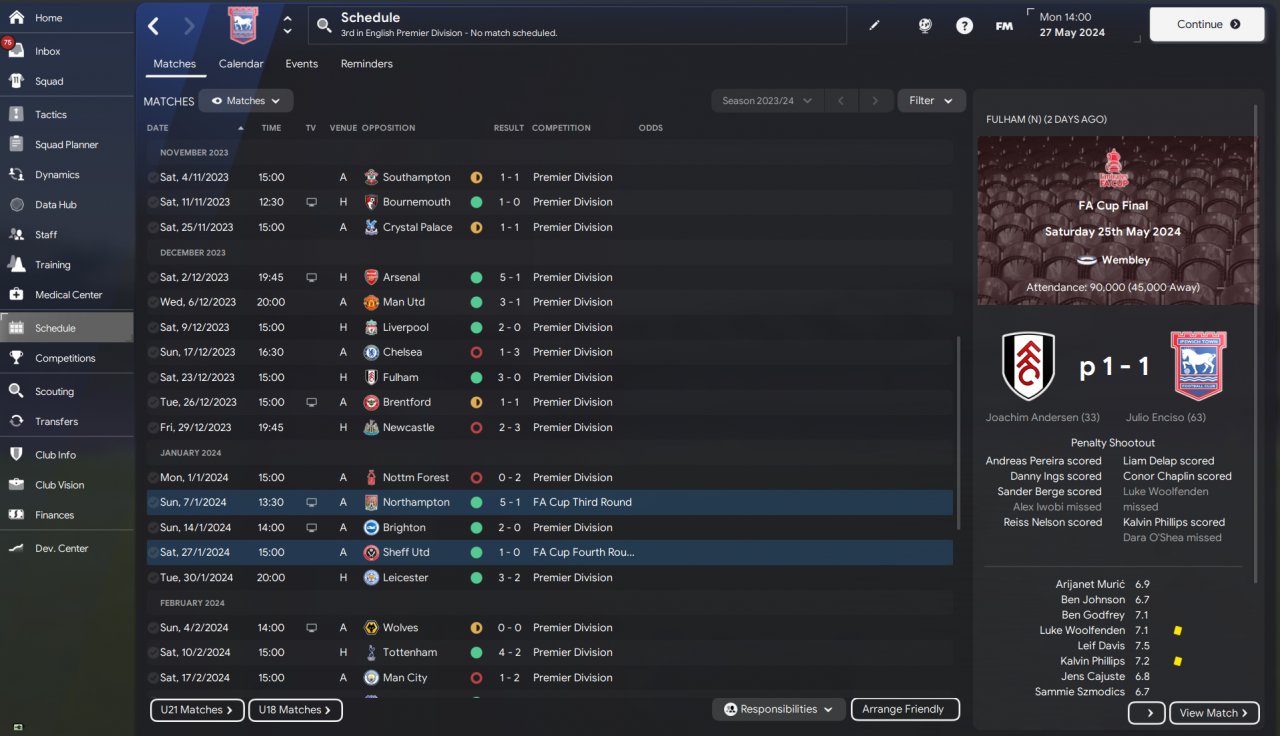Click the Arrange Friendly button
Image resolution: width=1280 pixels, height=736 pixels.
pyautogui.click(x=904, y=709)
